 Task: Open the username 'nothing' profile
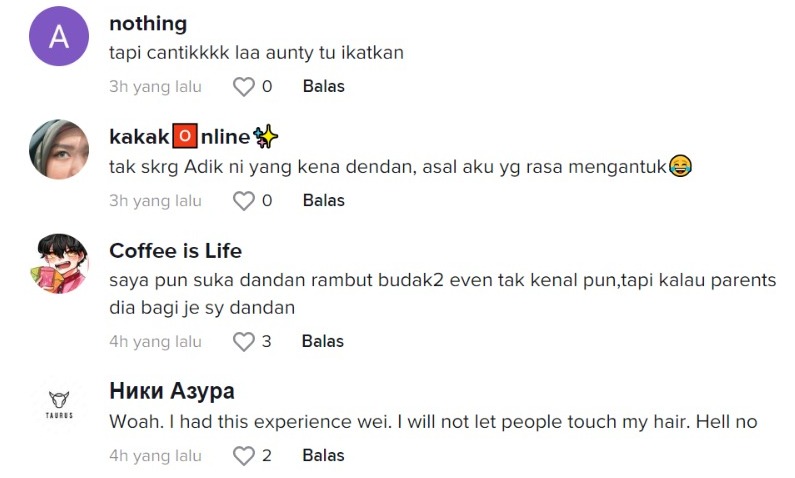(x=147, y=24)
